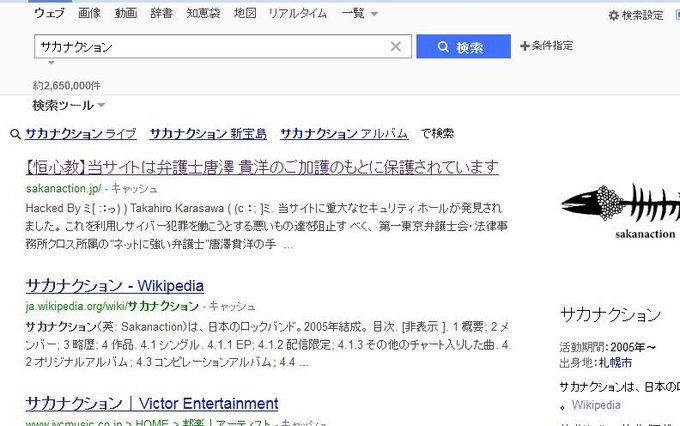Expand the 検索ツール dropdown
This screenshot has height=426, width=680.
tap(69, 105)
